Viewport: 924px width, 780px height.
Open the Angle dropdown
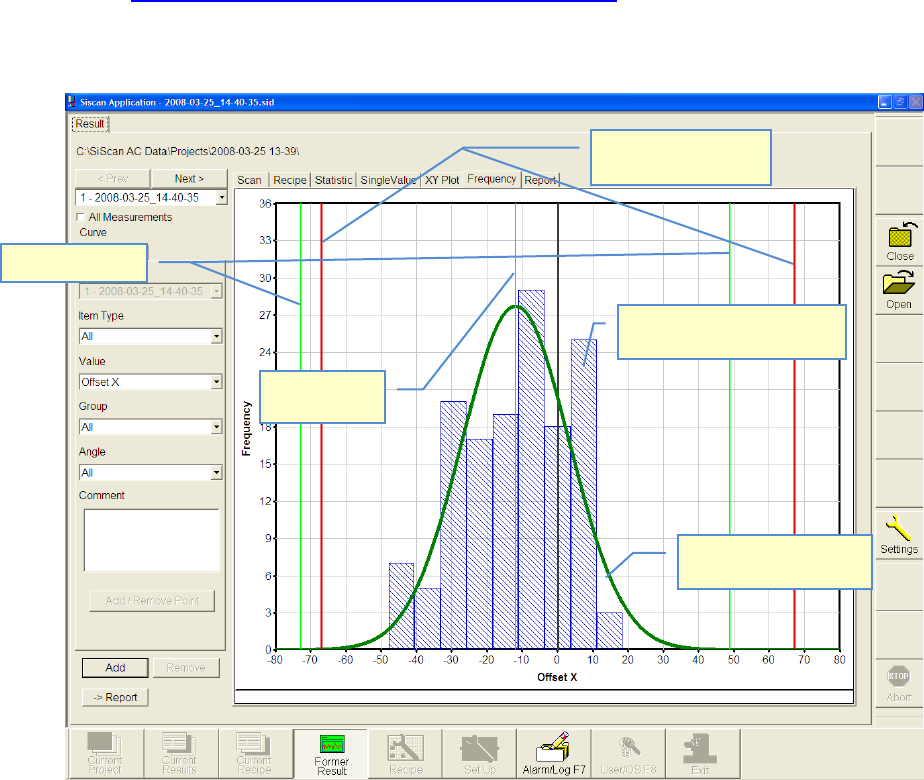217,473
